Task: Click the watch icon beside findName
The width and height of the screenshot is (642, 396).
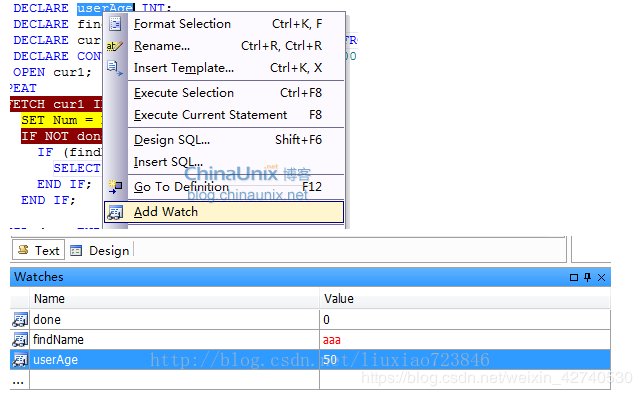Action: (20, 339)
